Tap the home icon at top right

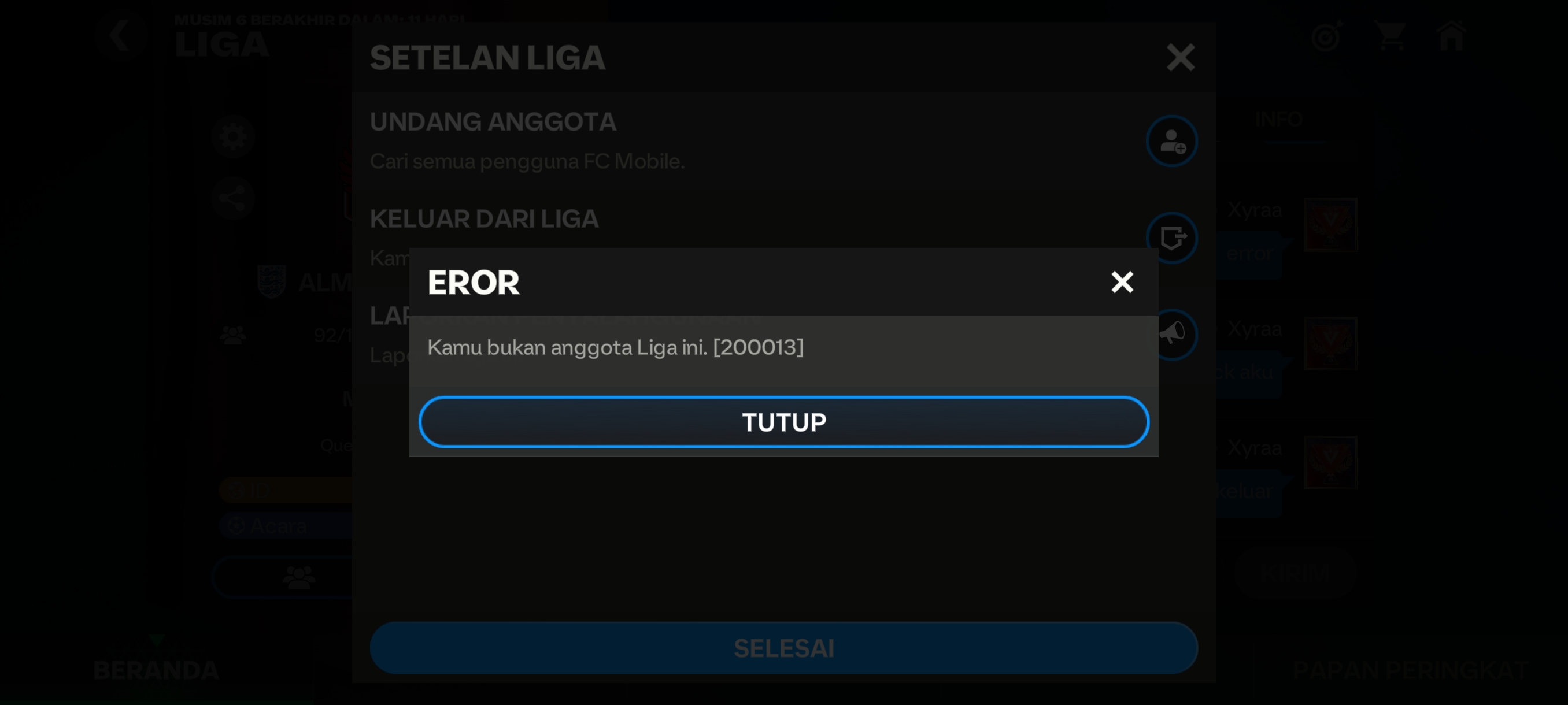point(1452,35)
